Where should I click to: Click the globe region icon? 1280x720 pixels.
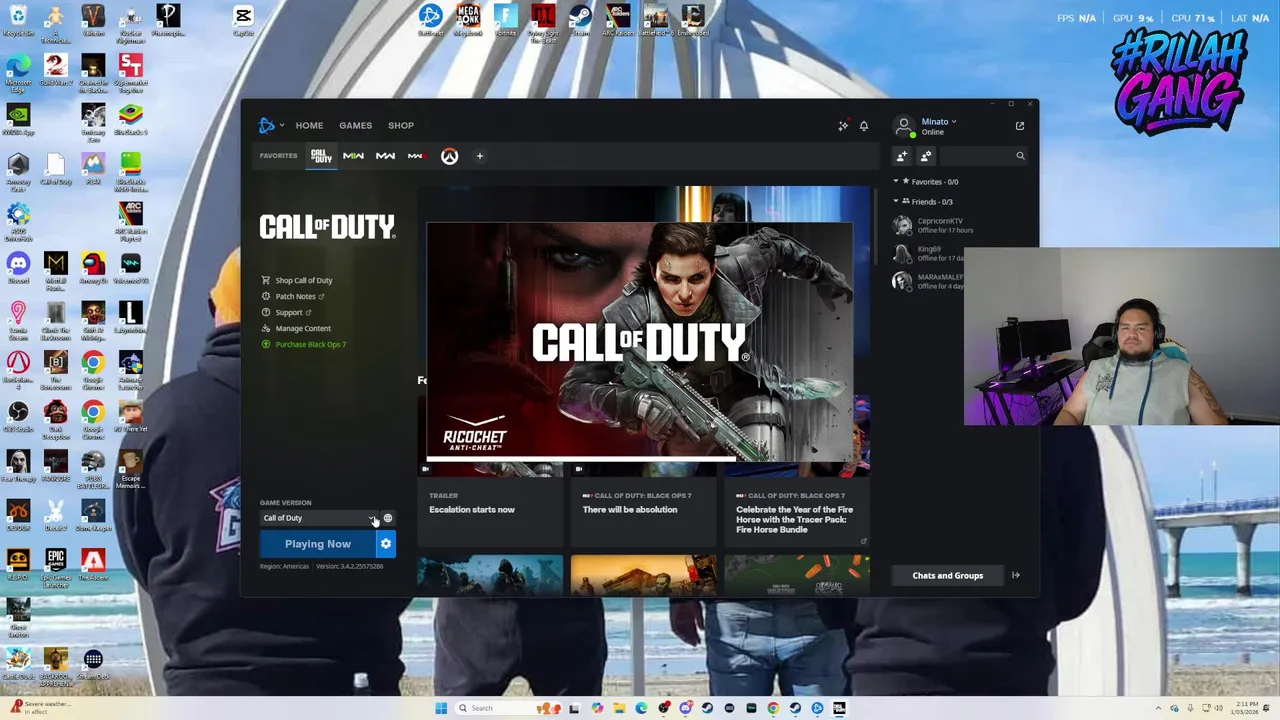pos(388,518)
